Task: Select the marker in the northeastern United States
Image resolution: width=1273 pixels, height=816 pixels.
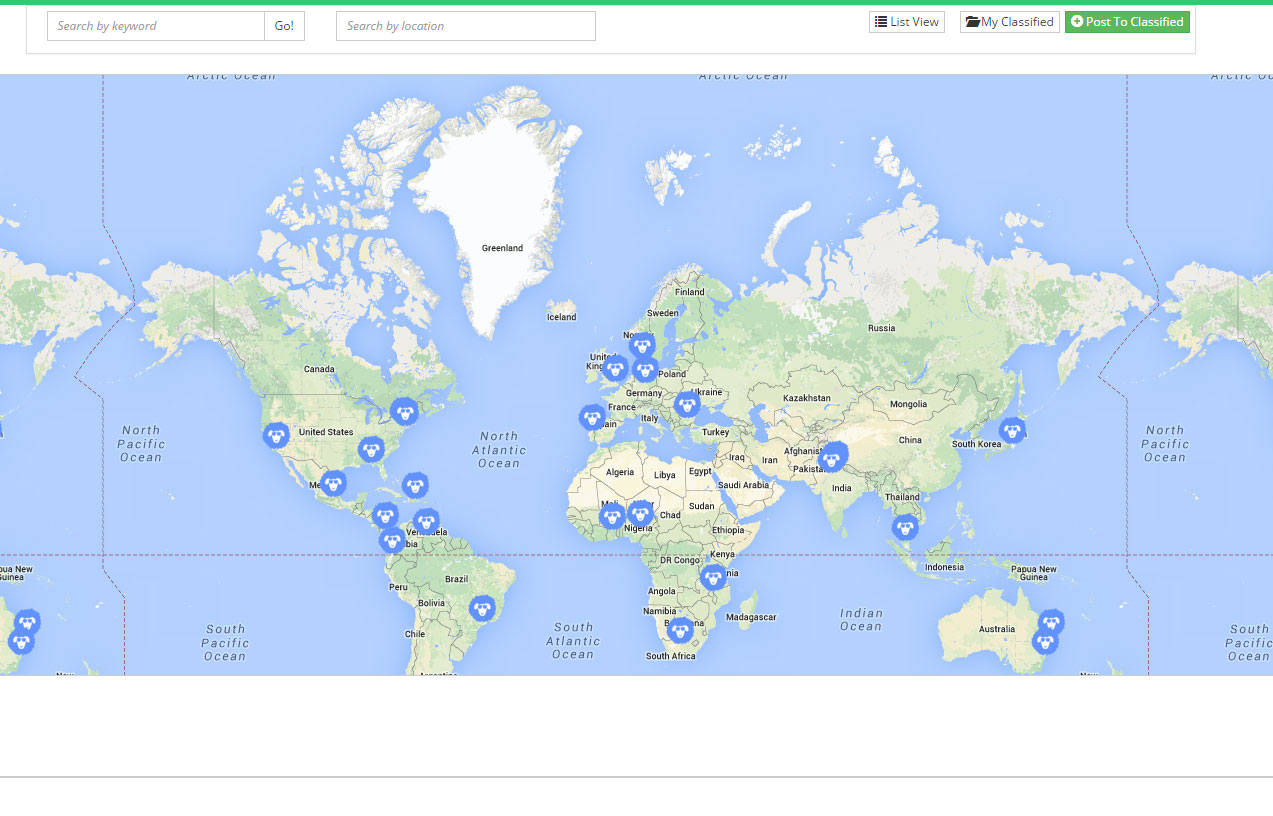Action: pos(404,411)
